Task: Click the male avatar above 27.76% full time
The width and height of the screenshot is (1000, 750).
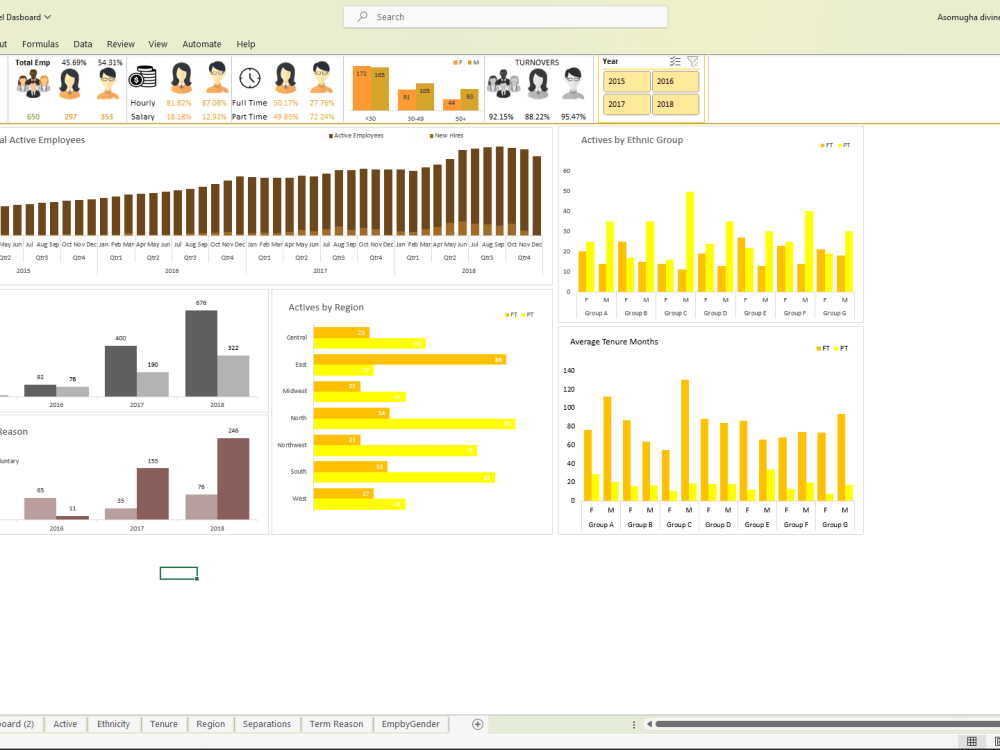Action: 321,78
